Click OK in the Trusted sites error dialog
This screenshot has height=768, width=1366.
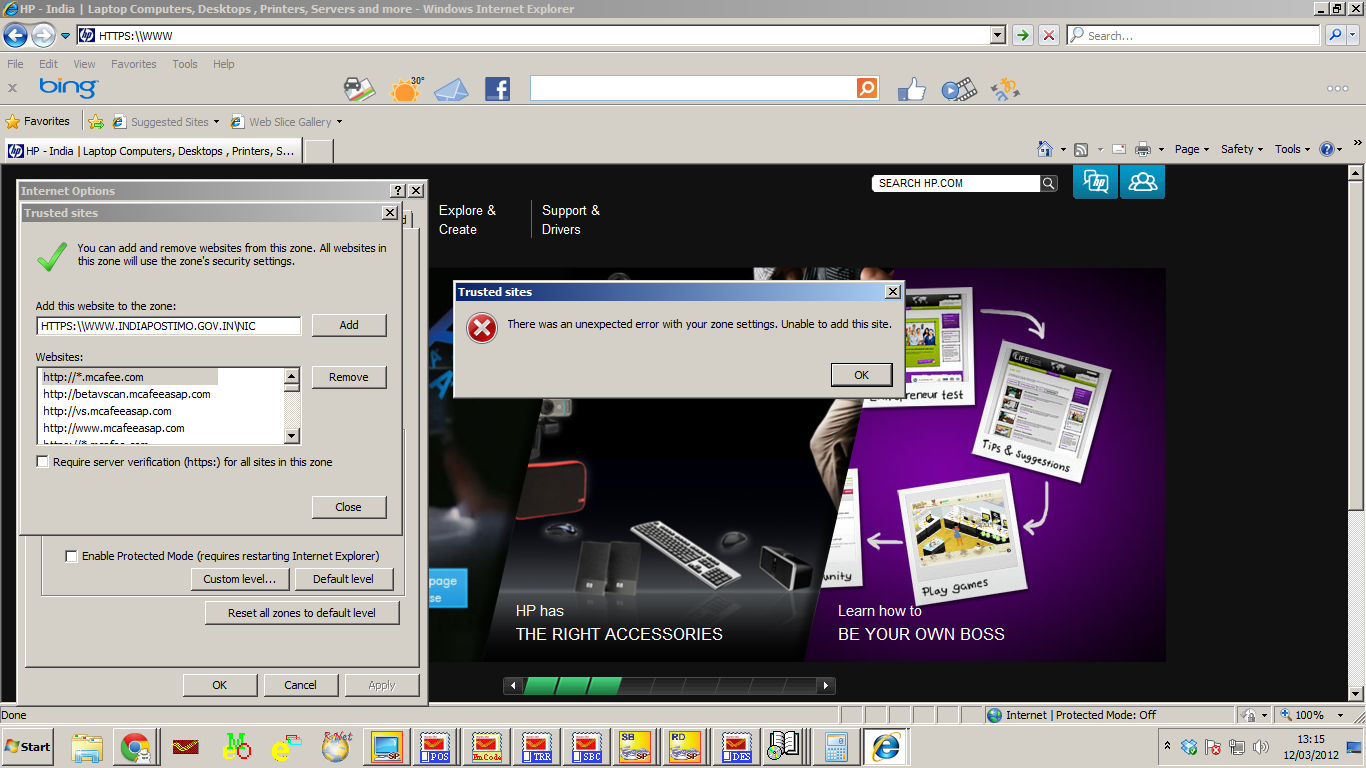coord(861,375)
